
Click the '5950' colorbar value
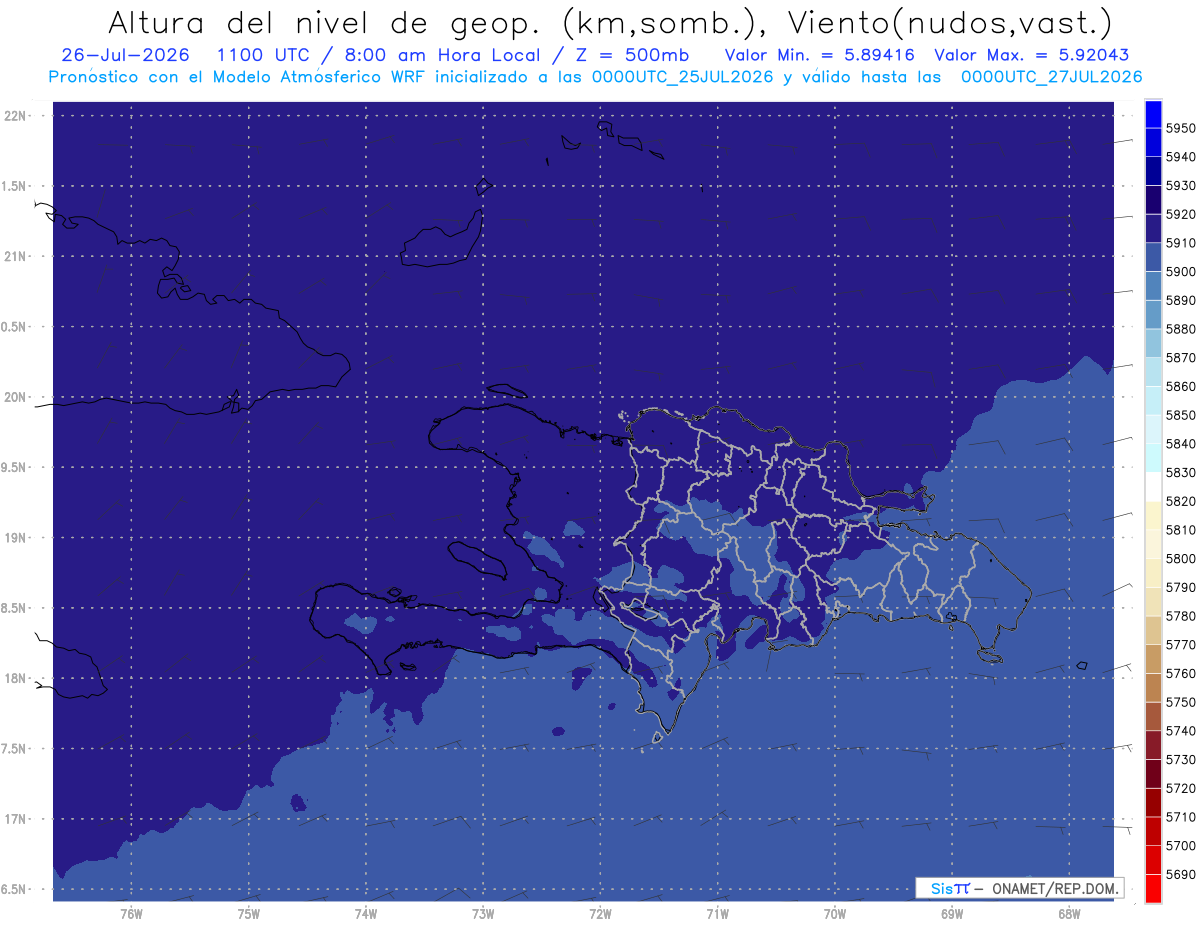click(x=1181, y=128)
